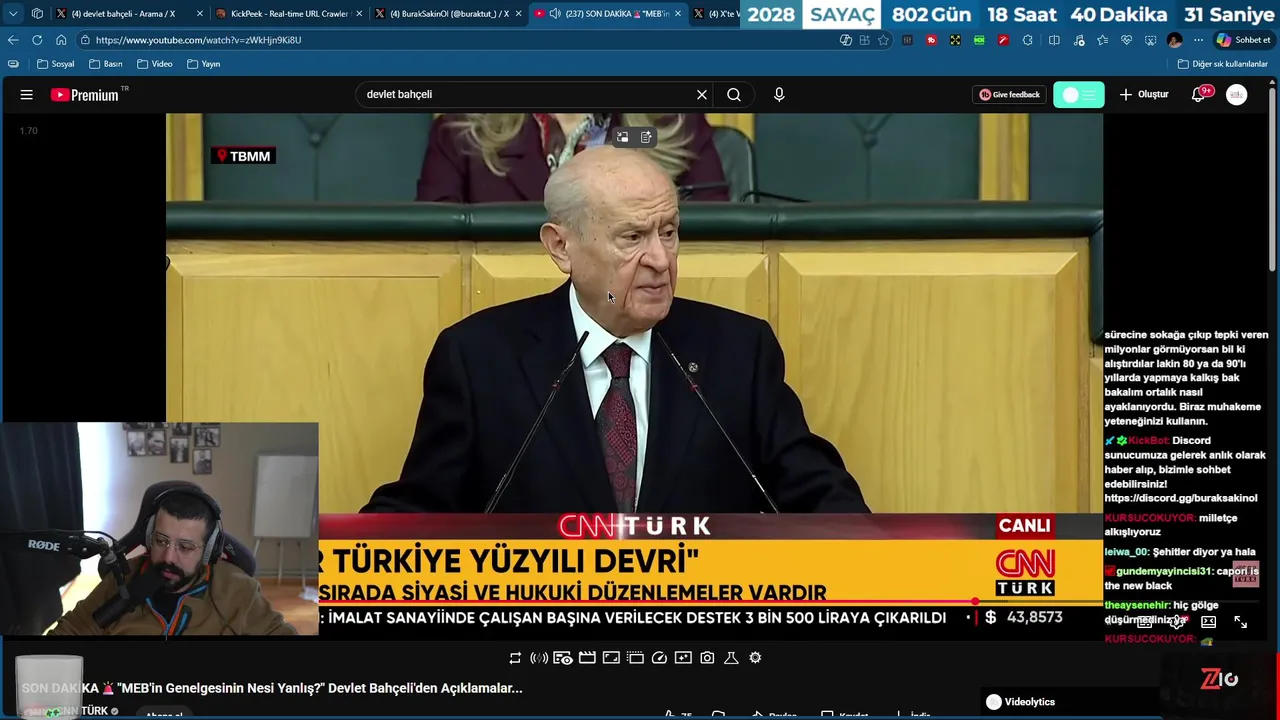Open the Diğer sık kullanılanlar folder
This screenshot has width=1280, height=720.
click(x=1222, y=64)
